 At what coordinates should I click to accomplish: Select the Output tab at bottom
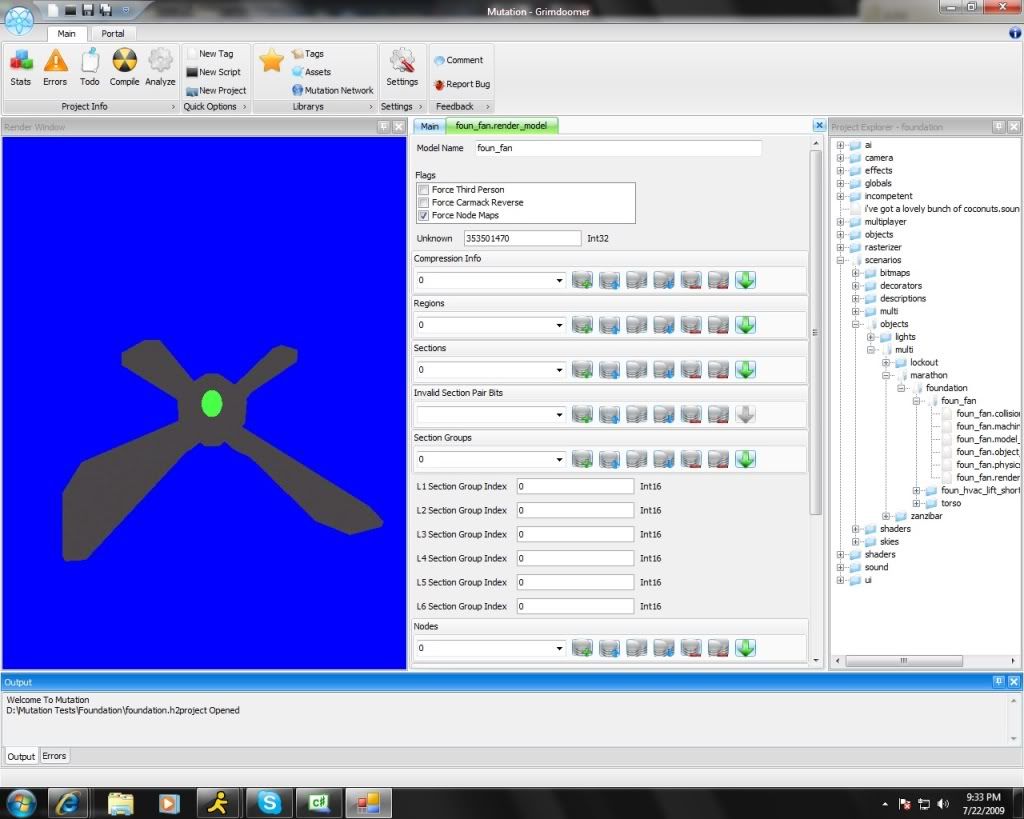[x=21, y=756]
